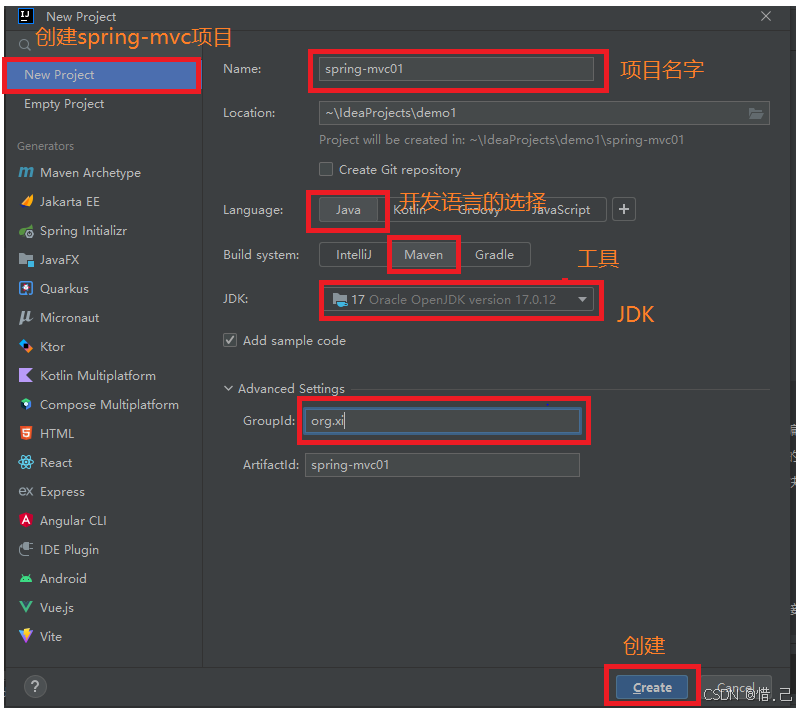This screenshot has height=709, width=798.
Task: Click the JavaFX generator icon
Action: [x=26, y=260]
